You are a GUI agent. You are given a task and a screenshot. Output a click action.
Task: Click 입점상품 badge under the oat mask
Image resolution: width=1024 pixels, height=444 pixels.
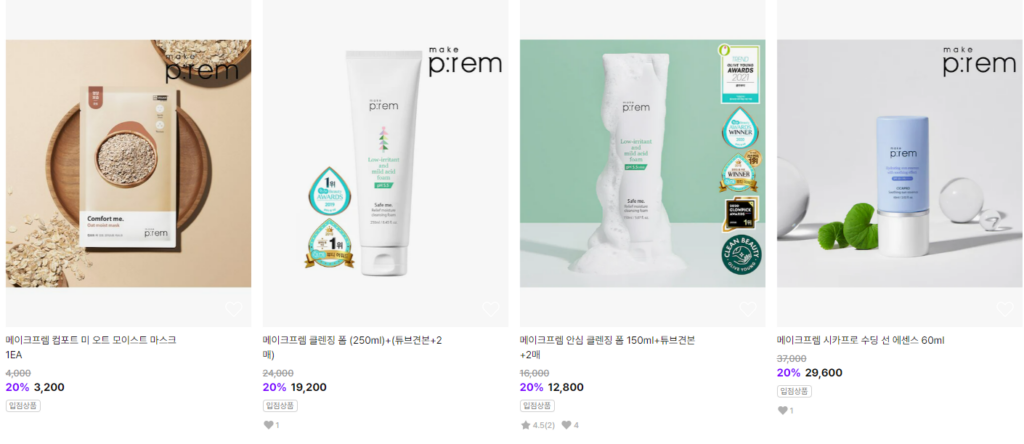(x=24, y=405)
